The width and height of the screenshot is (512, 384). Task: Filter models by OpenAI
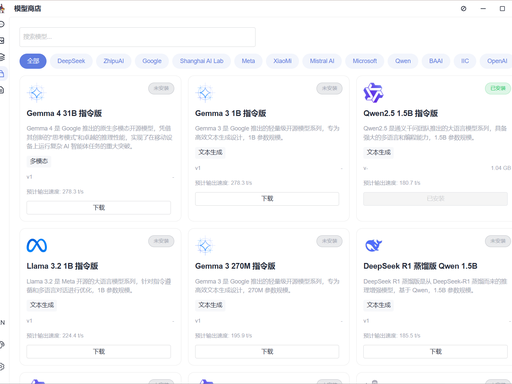click(x=497, y=61)
